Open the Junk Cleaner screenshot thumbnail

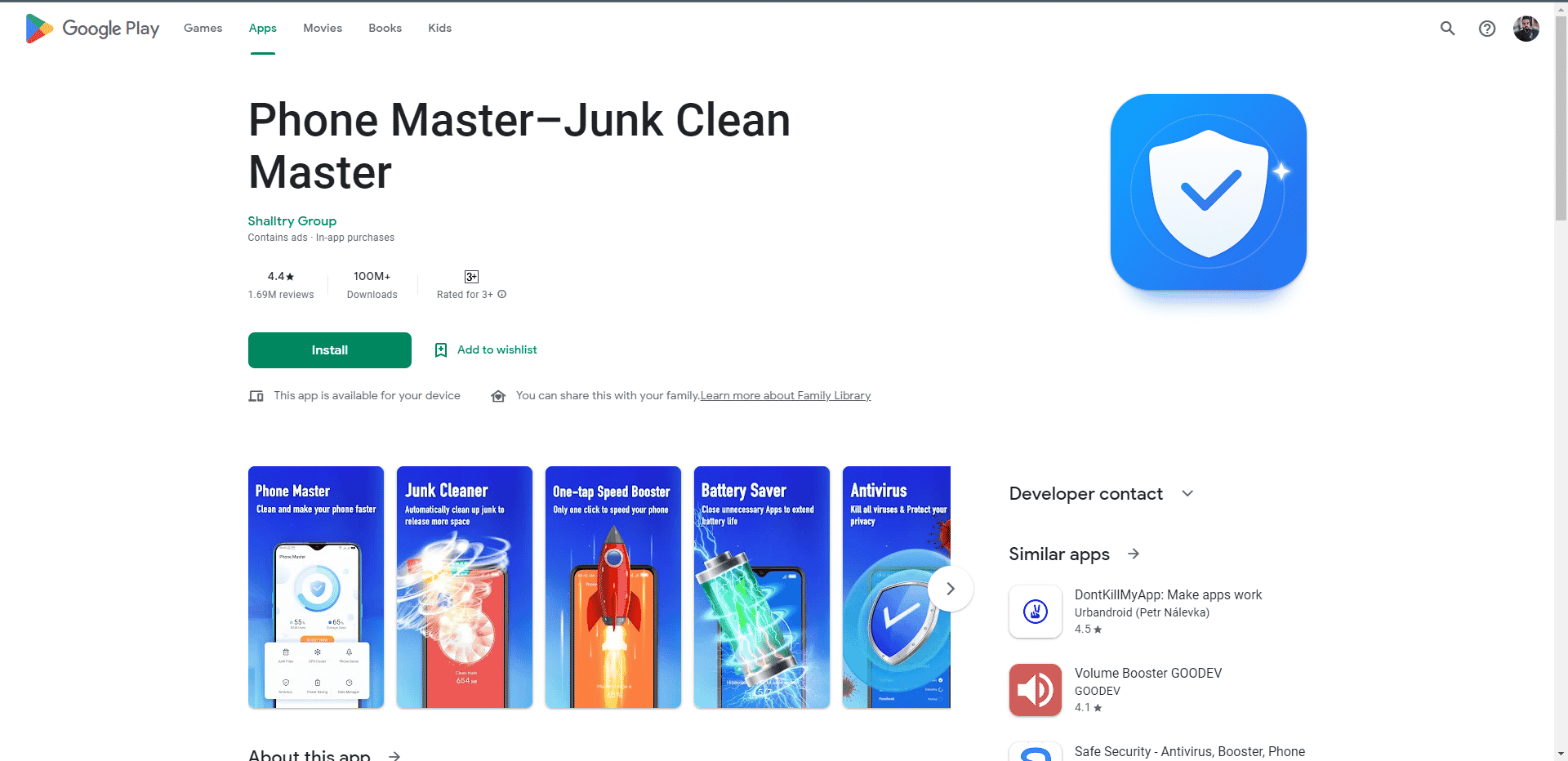tap(465, 587)
